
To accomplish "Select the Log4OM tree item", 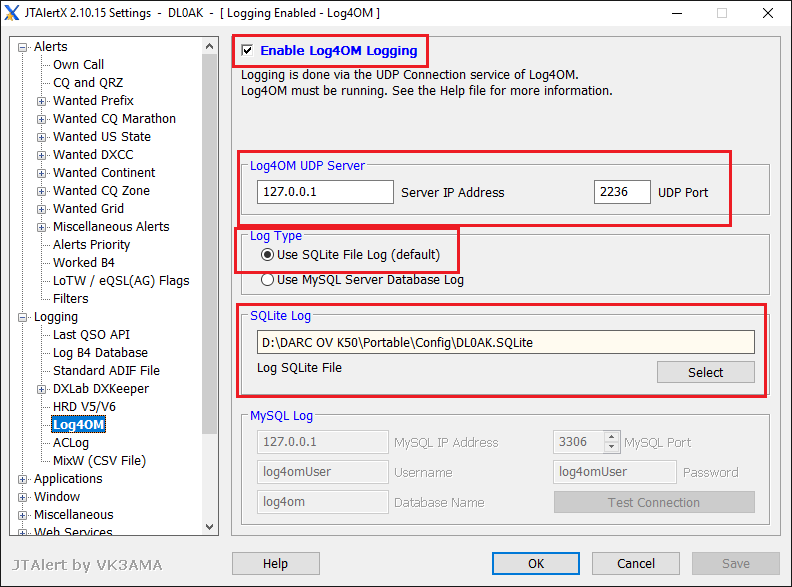I will pos(78,424).
